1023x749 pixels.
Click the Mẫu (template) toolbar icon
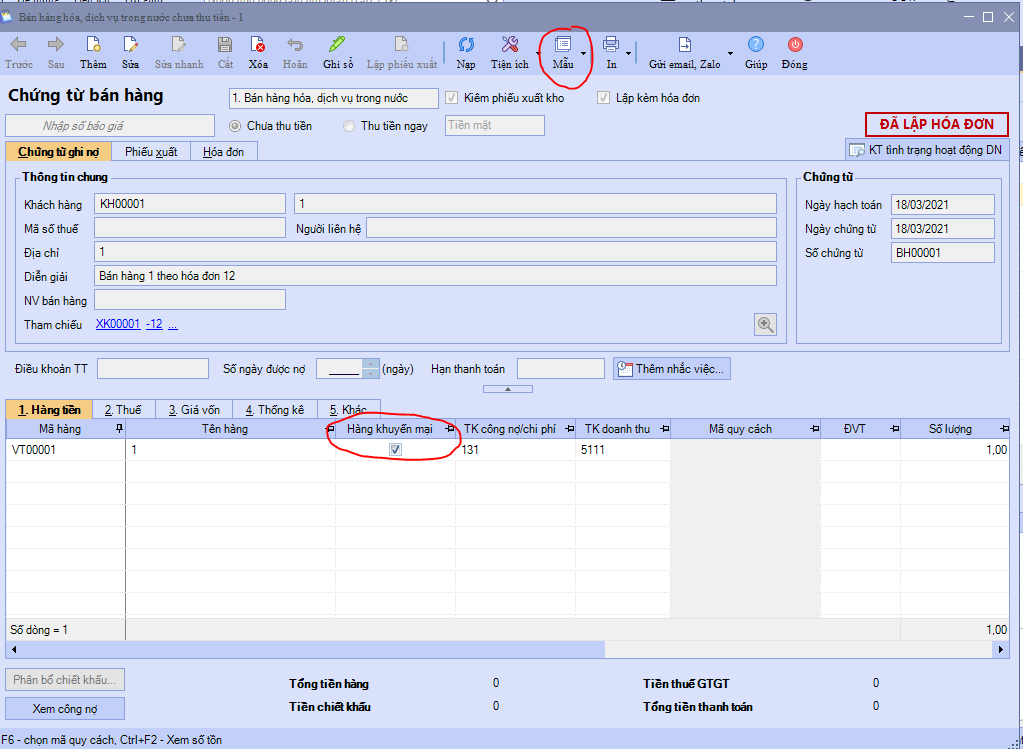(562, 44)
